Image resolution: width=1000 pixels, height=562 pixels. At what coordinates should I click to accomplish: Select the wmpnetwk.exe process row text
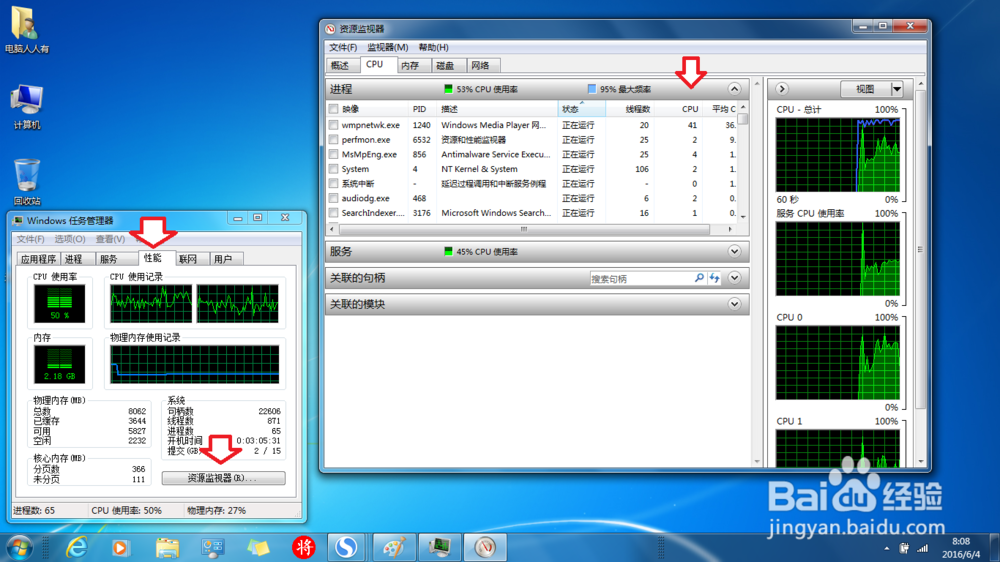371,125
